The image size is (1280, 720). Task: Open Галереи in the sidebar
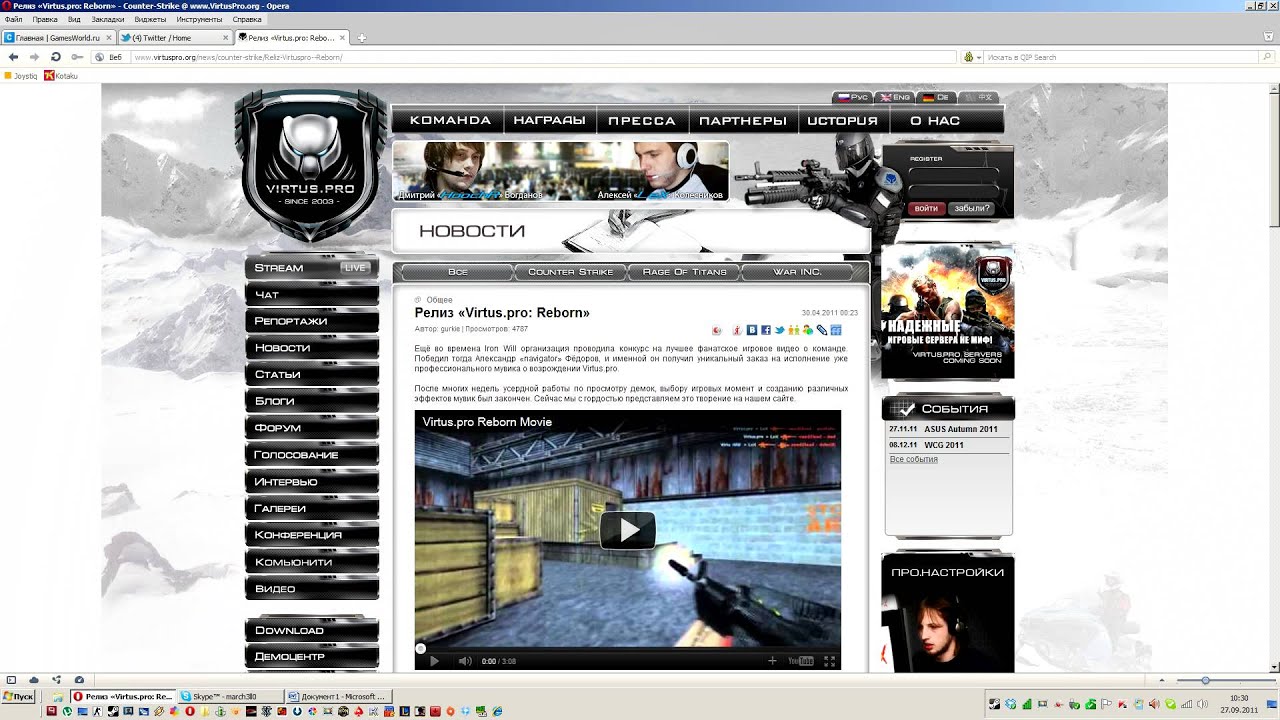tap(312, 508)
